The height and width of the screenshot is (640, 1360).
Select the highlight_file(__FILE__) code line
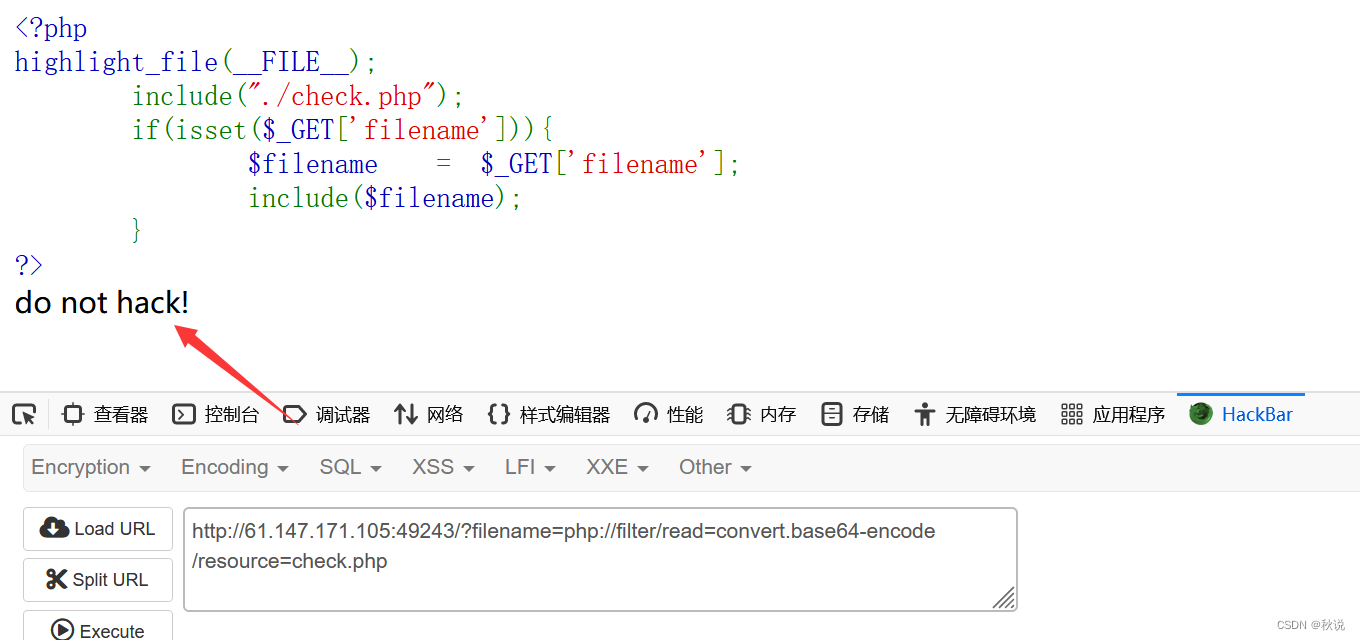click(x=196, y=62)
